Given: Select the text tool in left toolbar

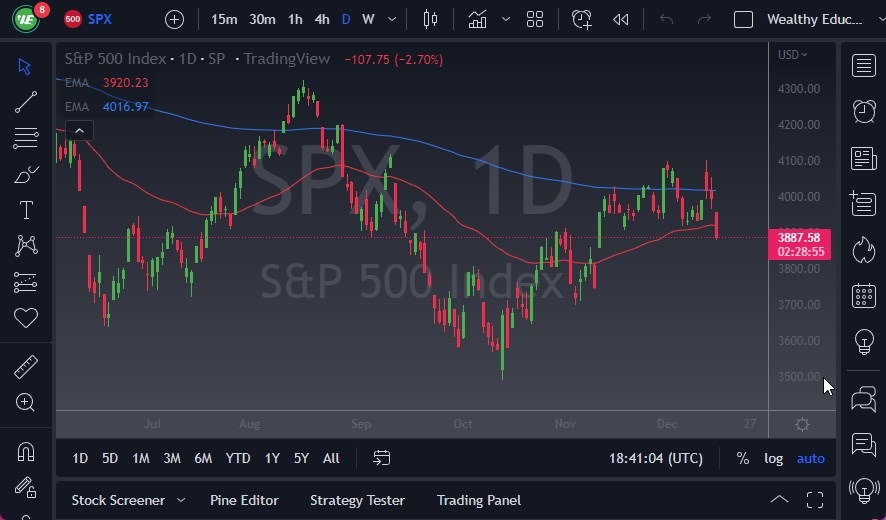Looking at the screenshot, I should 26,210.
